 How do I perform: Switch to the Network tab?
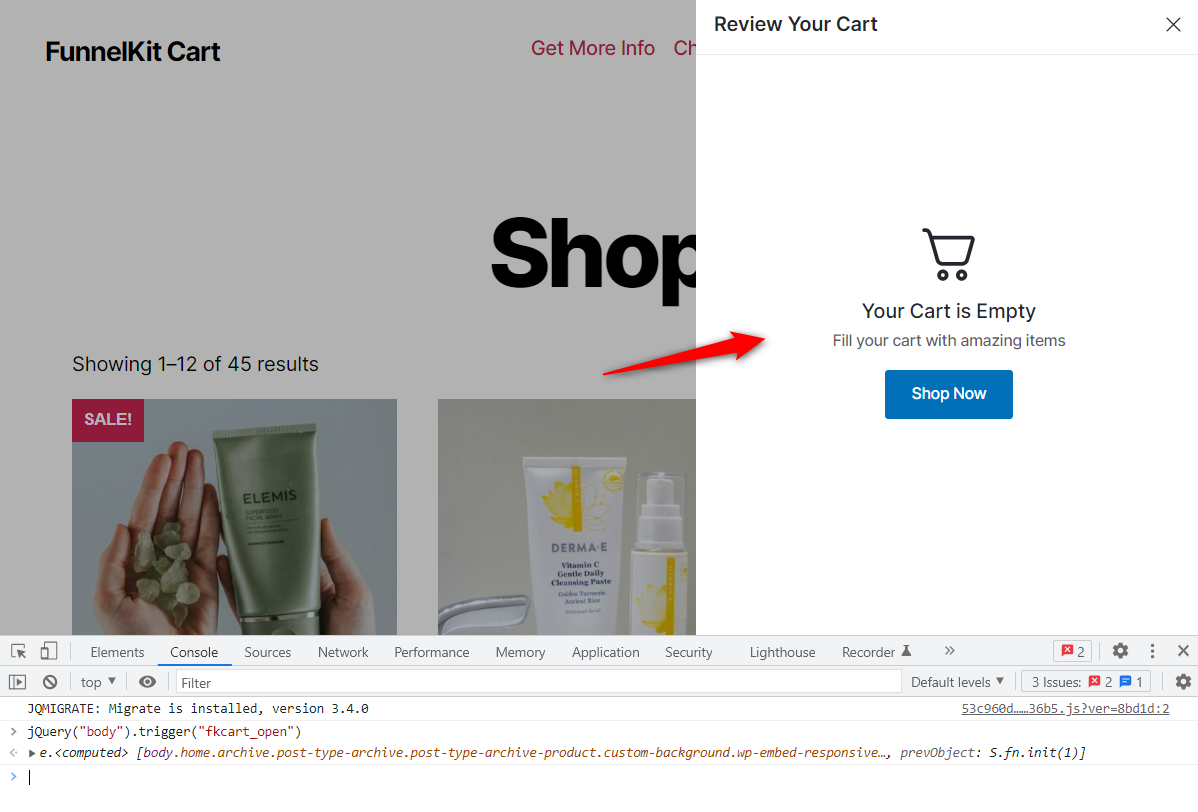click(343, 652)
